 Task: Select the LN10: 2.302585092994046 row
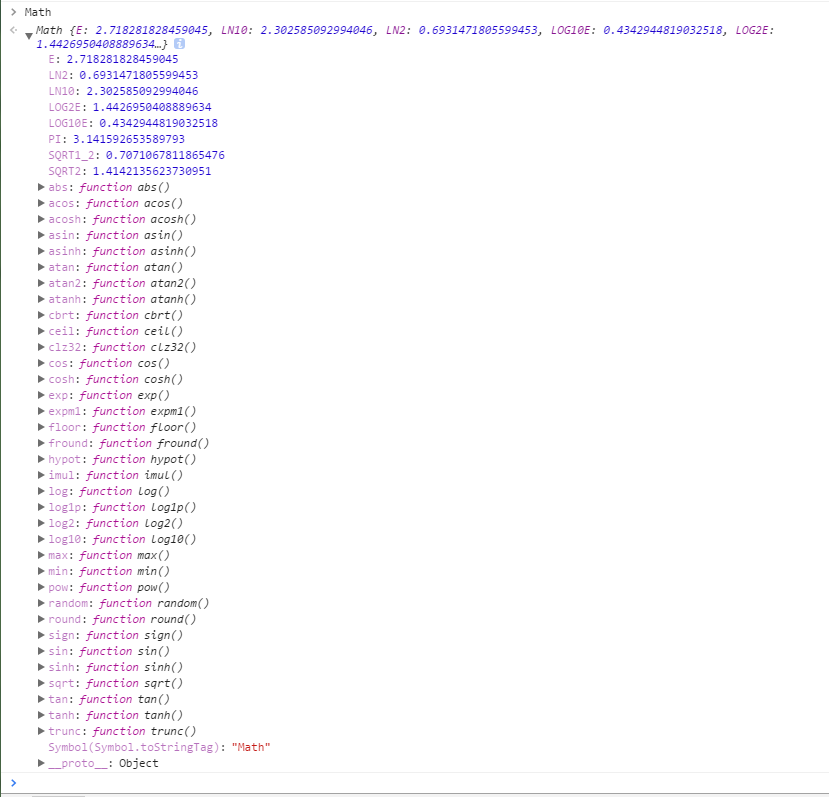(123, 91)
